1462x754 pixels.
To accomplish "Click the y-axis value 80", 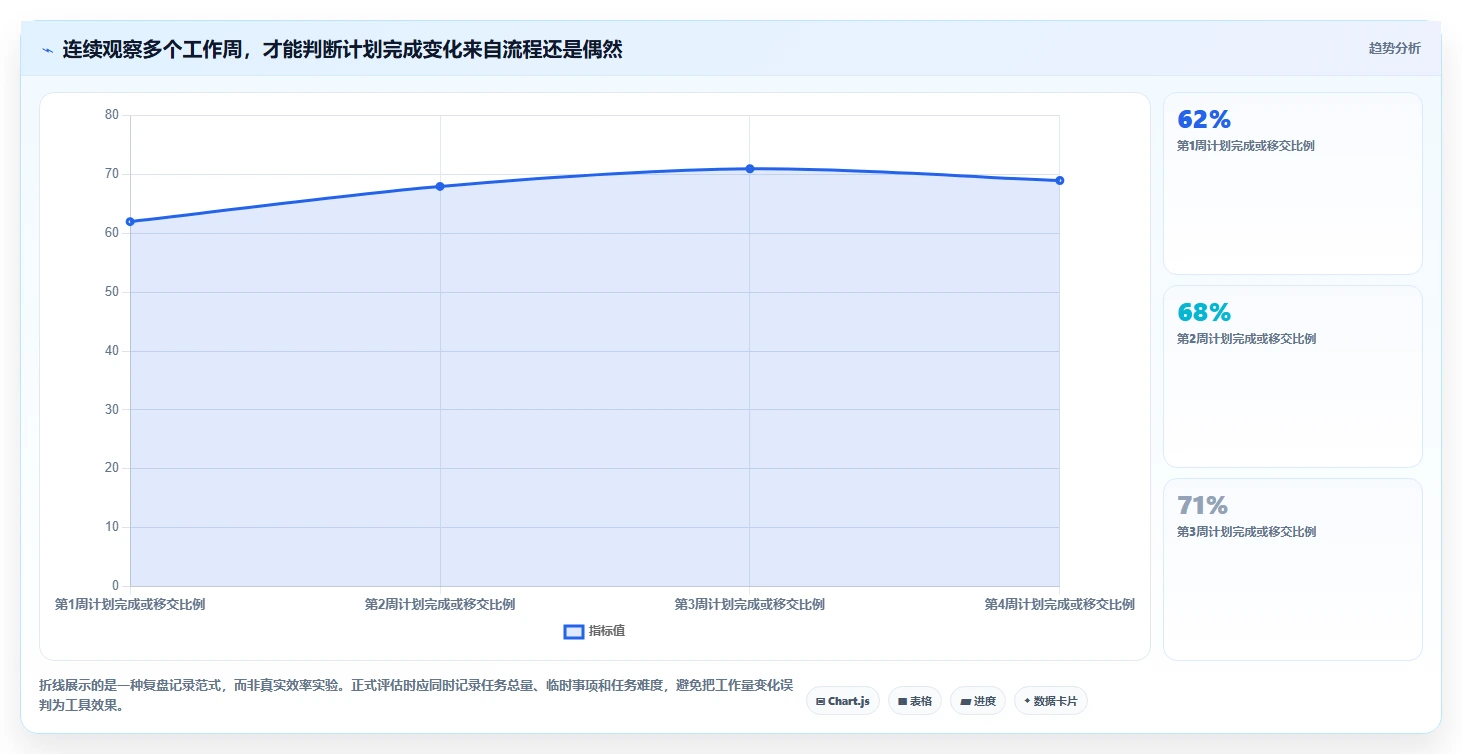I will [111, 115].
